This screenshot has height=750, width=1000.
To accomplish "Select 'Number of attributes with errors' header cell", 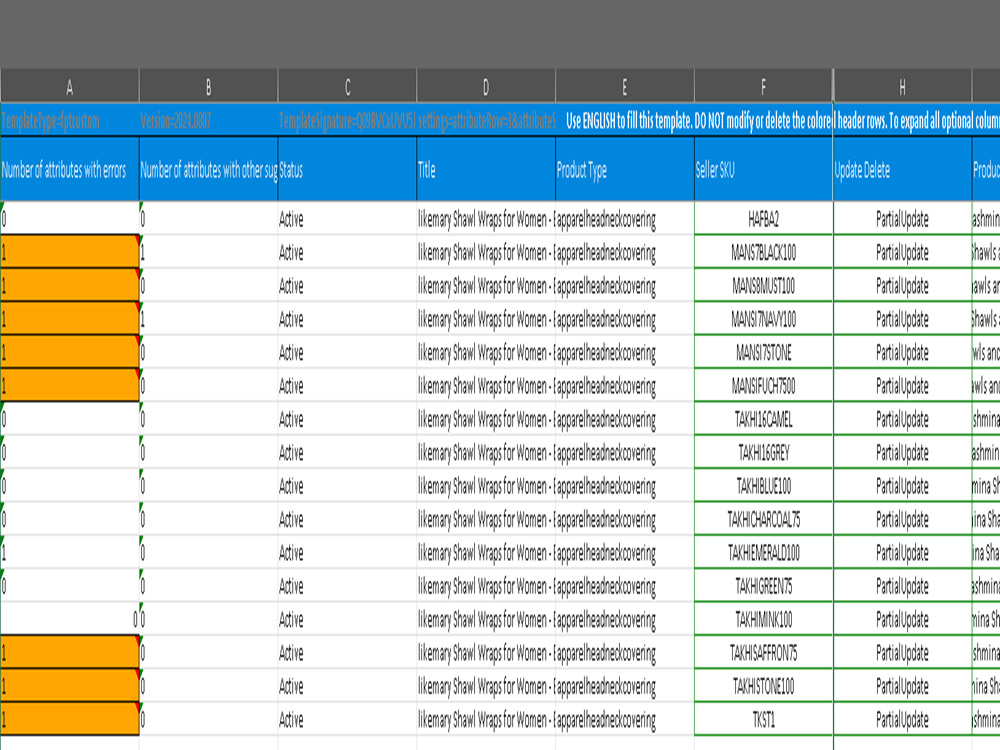I will pos(70,170).
